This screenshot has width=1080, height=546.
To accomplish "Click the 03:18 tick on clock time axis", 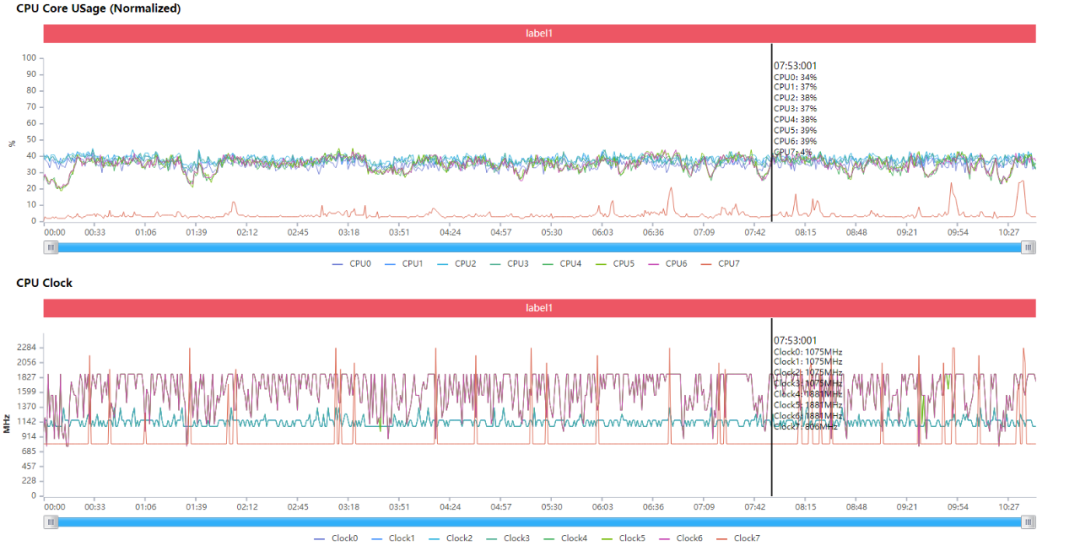I will coord(349,507).
